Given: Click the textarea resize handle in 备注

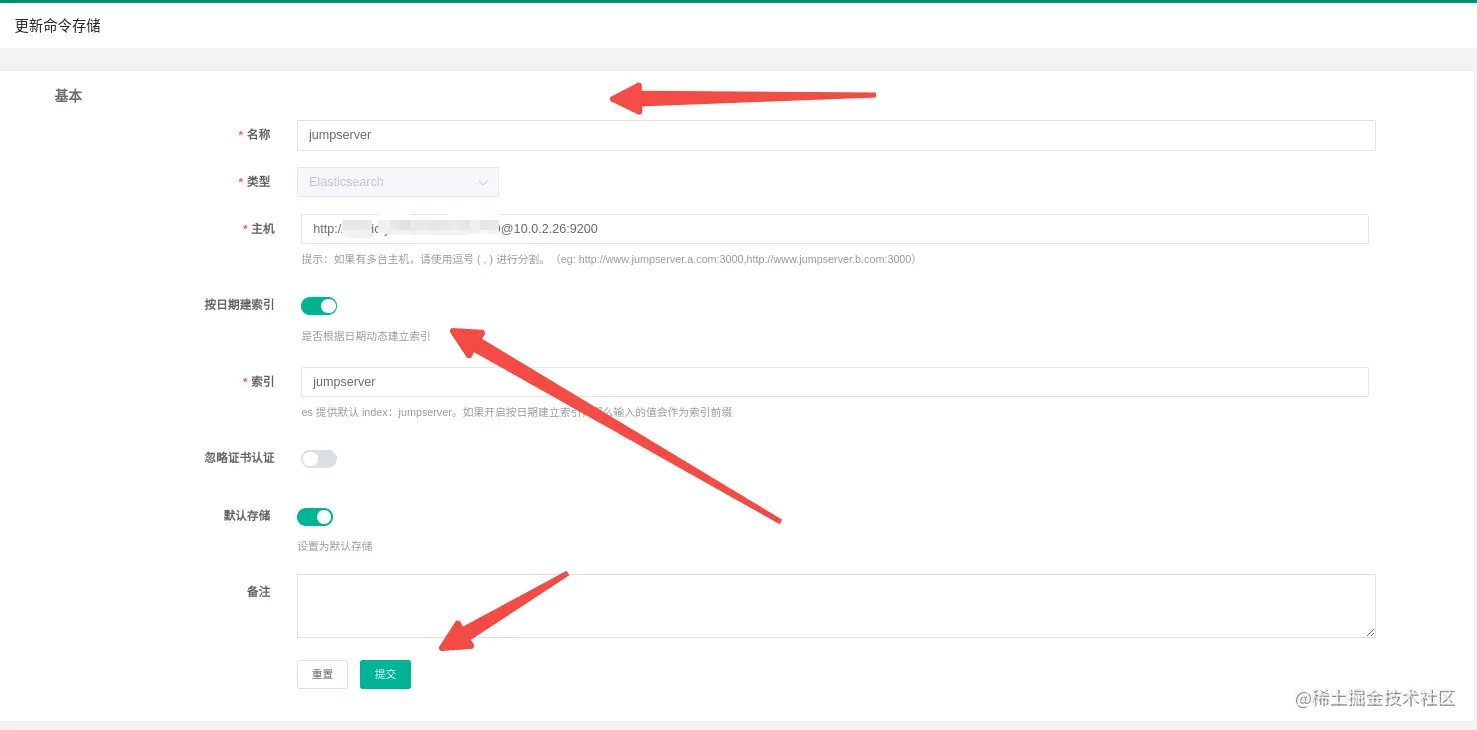Looking at the screenshot, I should click(x=1370, y=632).
